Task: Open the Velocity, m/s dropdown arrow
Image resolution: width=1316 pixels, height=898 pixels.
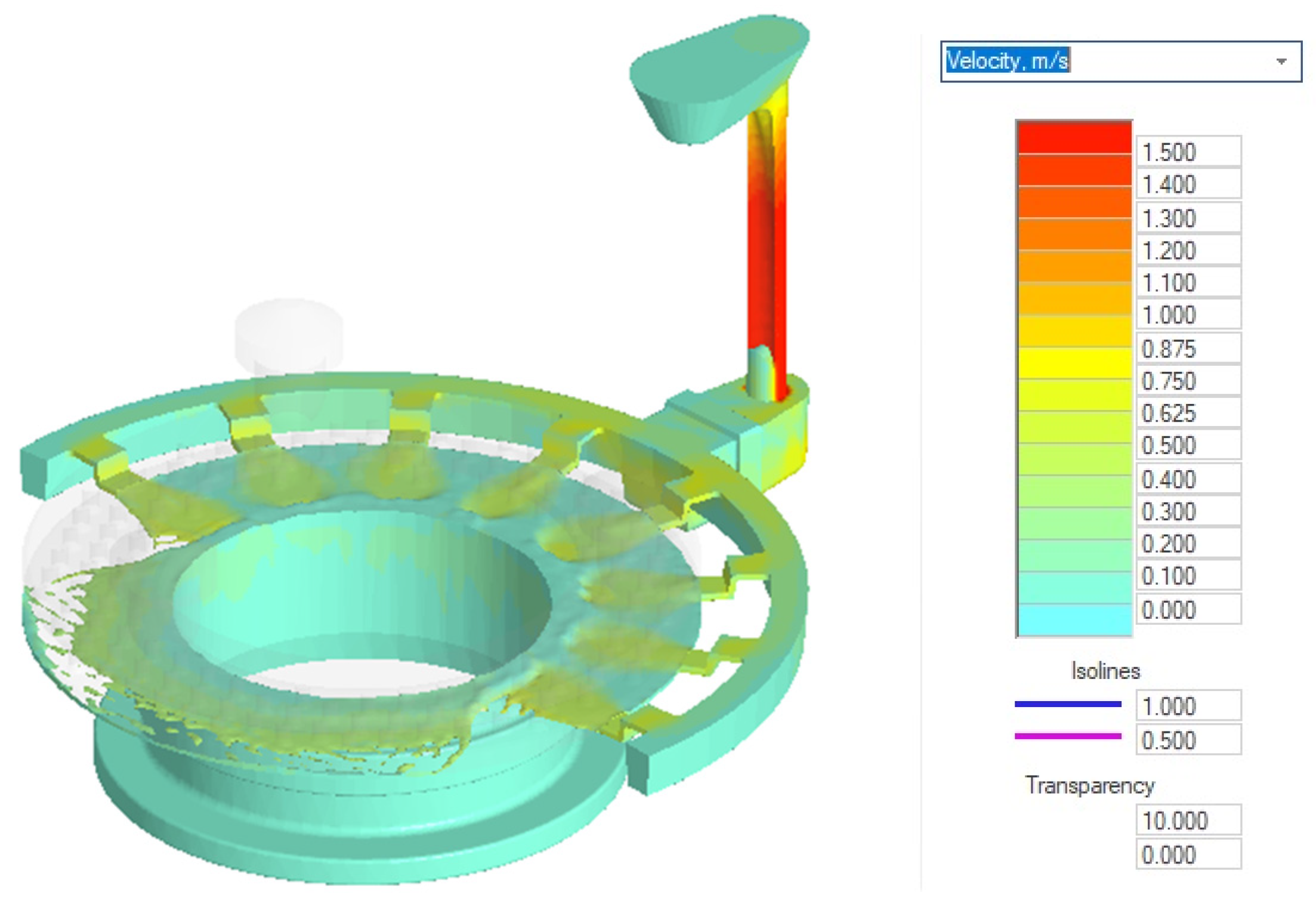Action: point(1280,61)
